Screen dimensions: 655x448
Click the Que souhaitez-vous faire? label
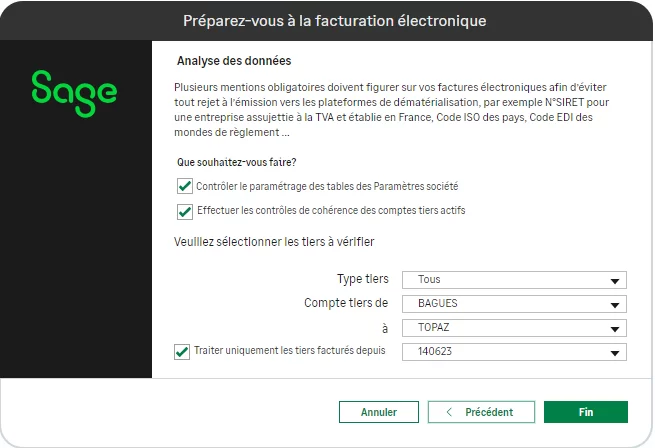236,162
